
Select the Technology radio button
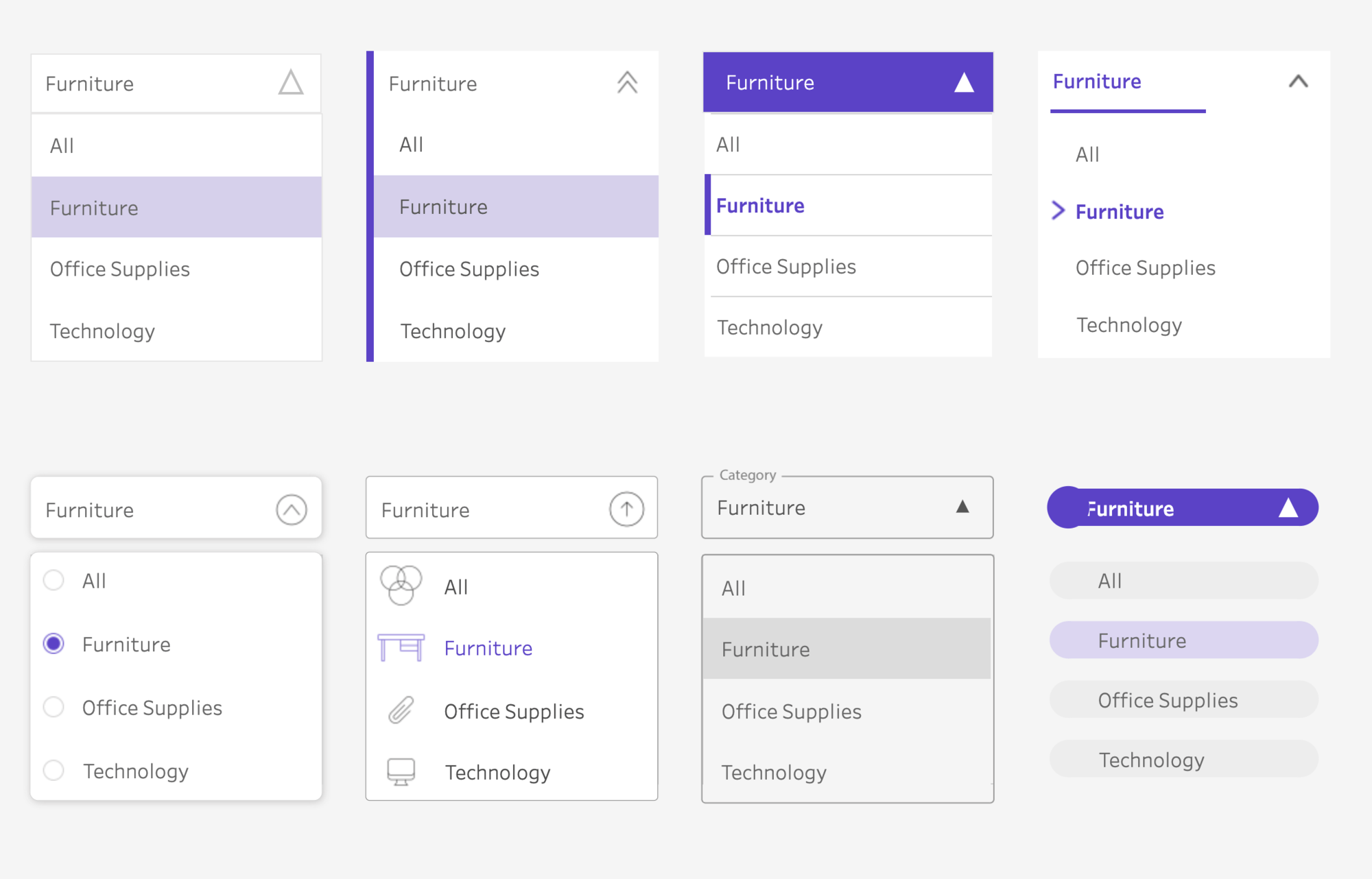tap(53, 771)
